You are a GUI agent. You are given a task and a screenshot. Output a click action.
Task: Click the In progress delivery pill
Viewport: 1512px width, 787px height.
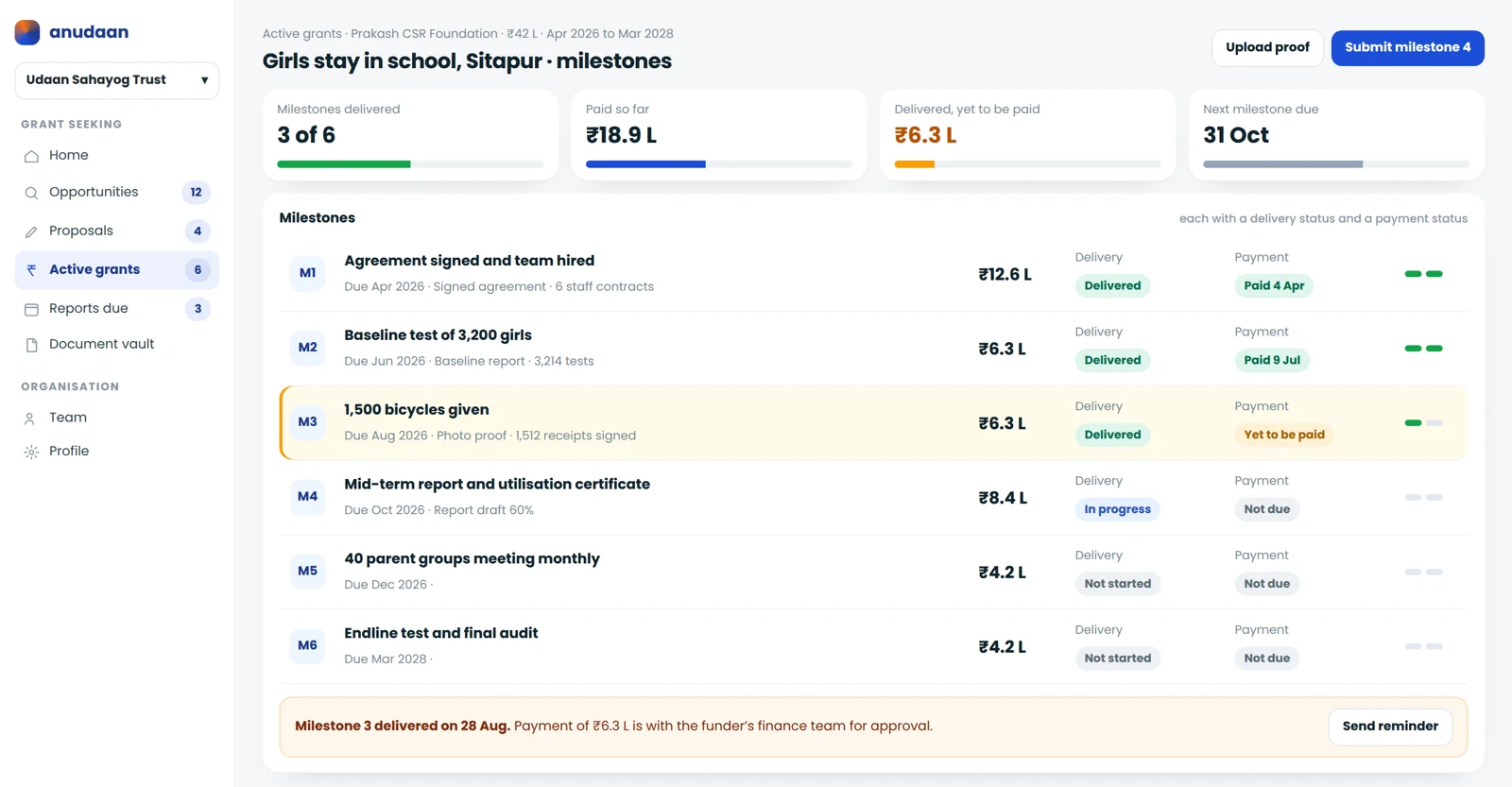pos(1117,509)
